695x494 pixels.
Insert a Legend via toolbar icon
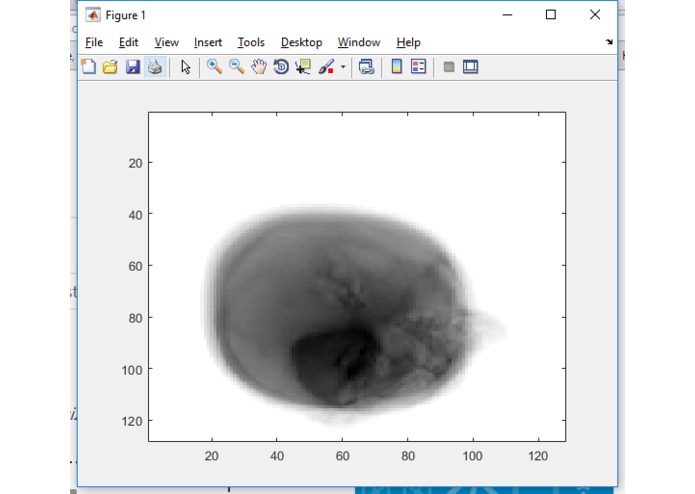pyautogui.click(x=418, y=67)
